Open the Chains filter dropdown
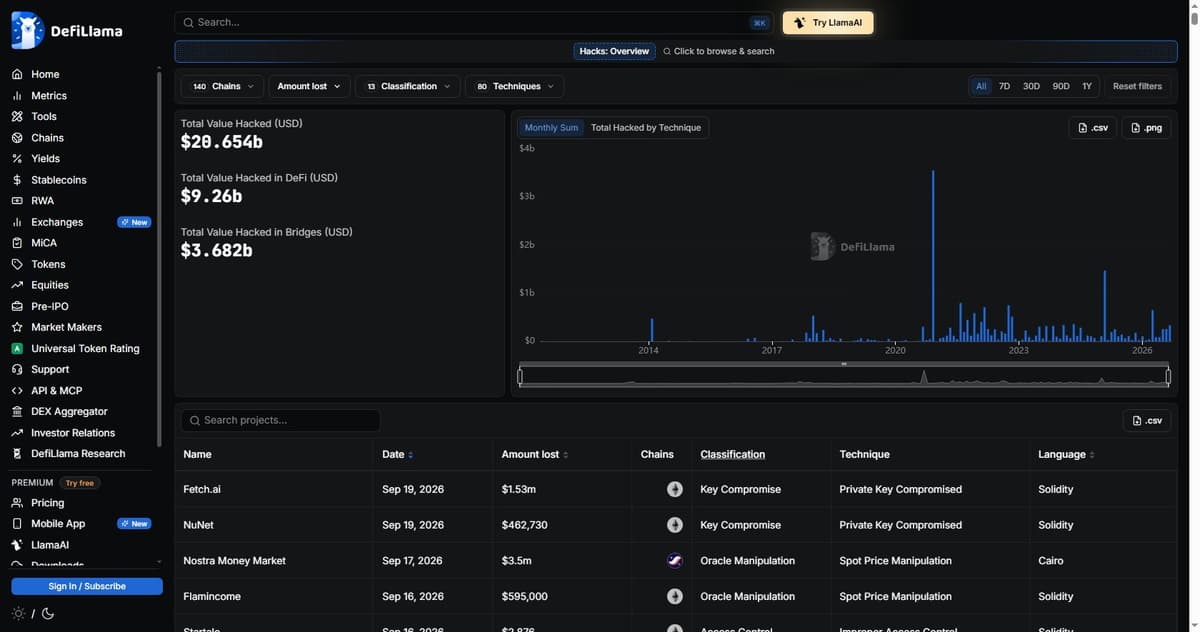The image size is (1200, 632). coord(223,87)
